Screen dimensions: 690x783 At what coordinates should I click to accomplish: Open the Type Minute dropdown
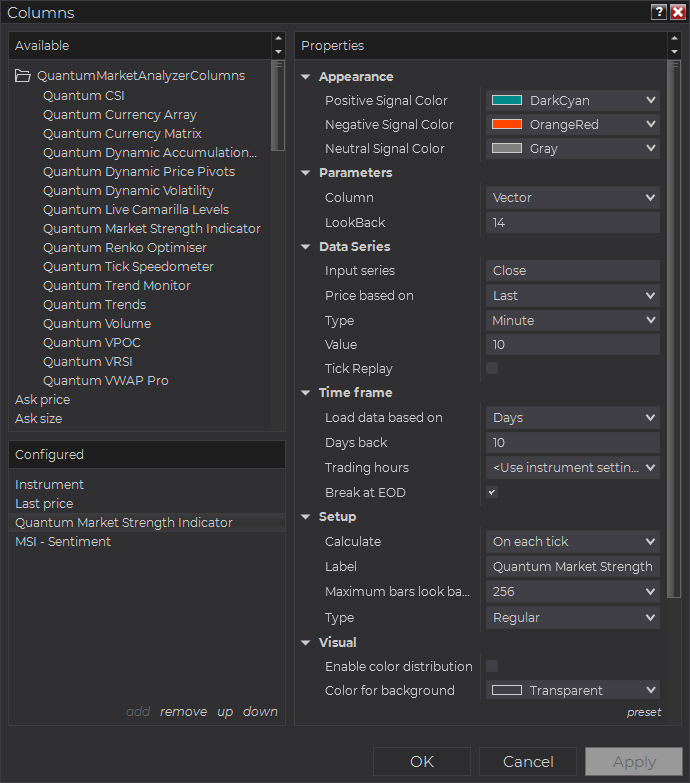point(573,321)
